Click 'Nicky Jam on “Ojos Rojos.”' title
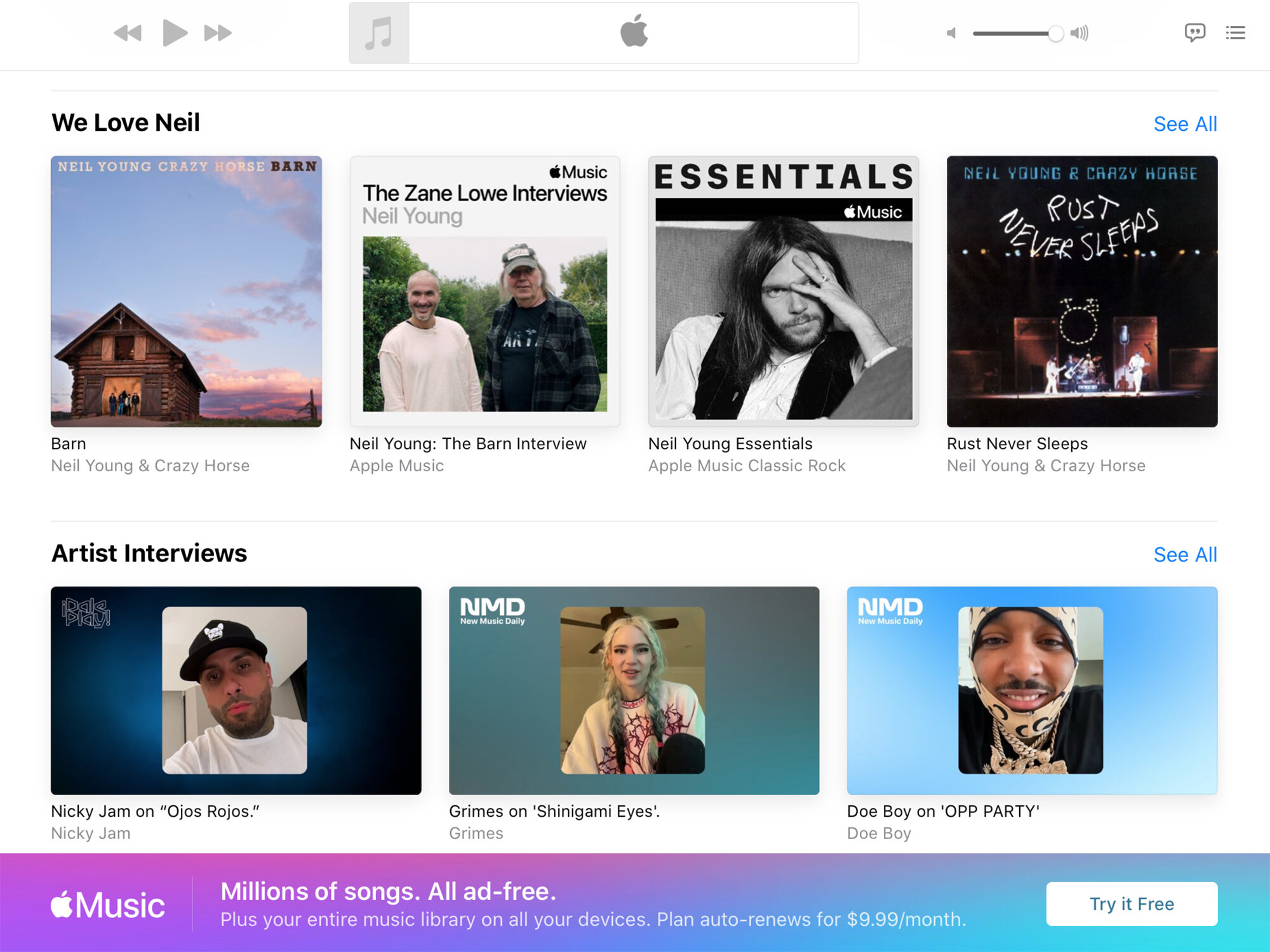Viewport: 1270px width, 952px height. (155, 811)
